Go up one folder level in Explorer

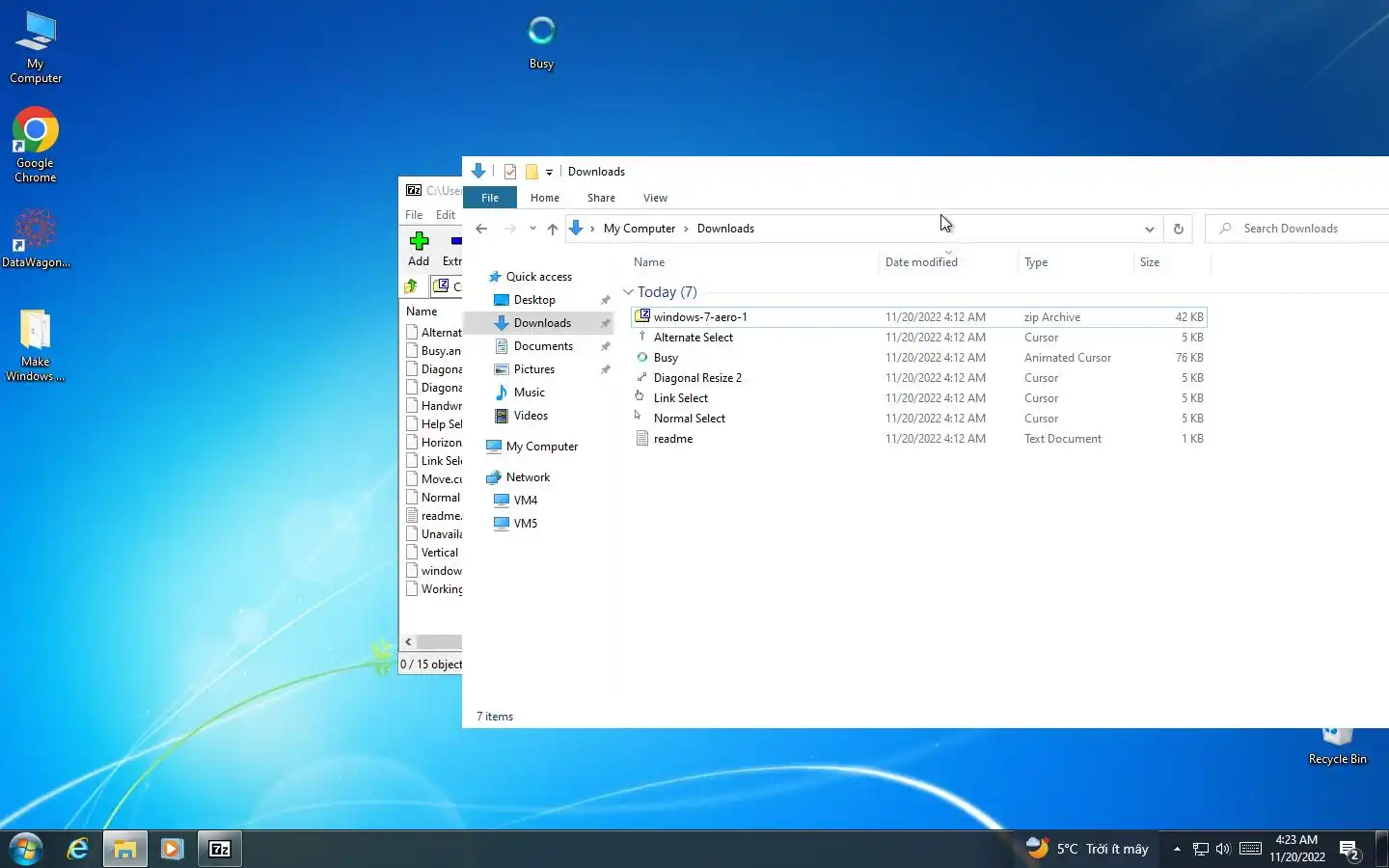[552, 229]
